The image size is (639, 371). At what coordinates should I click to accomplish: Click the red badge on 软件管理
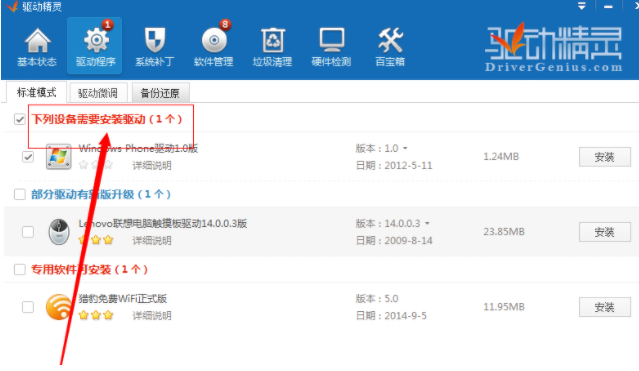pos(225,24)
